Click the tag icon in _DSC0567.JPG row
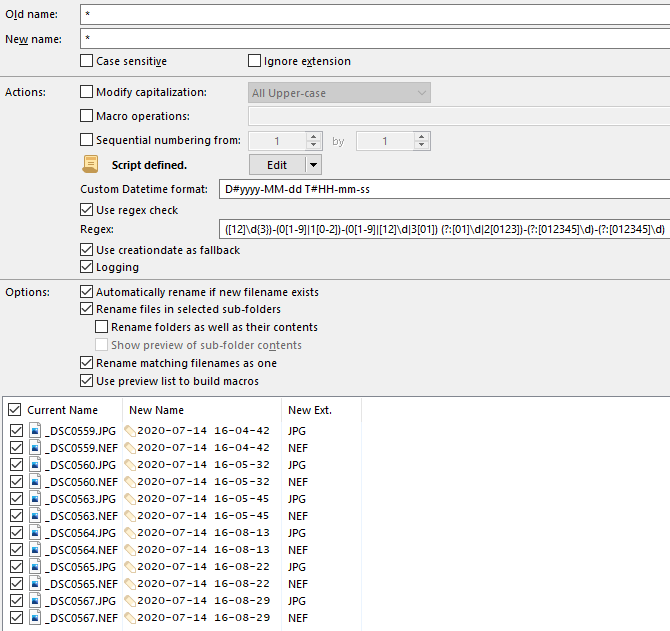Screen dimensions: 670x631 coord(130,601)
